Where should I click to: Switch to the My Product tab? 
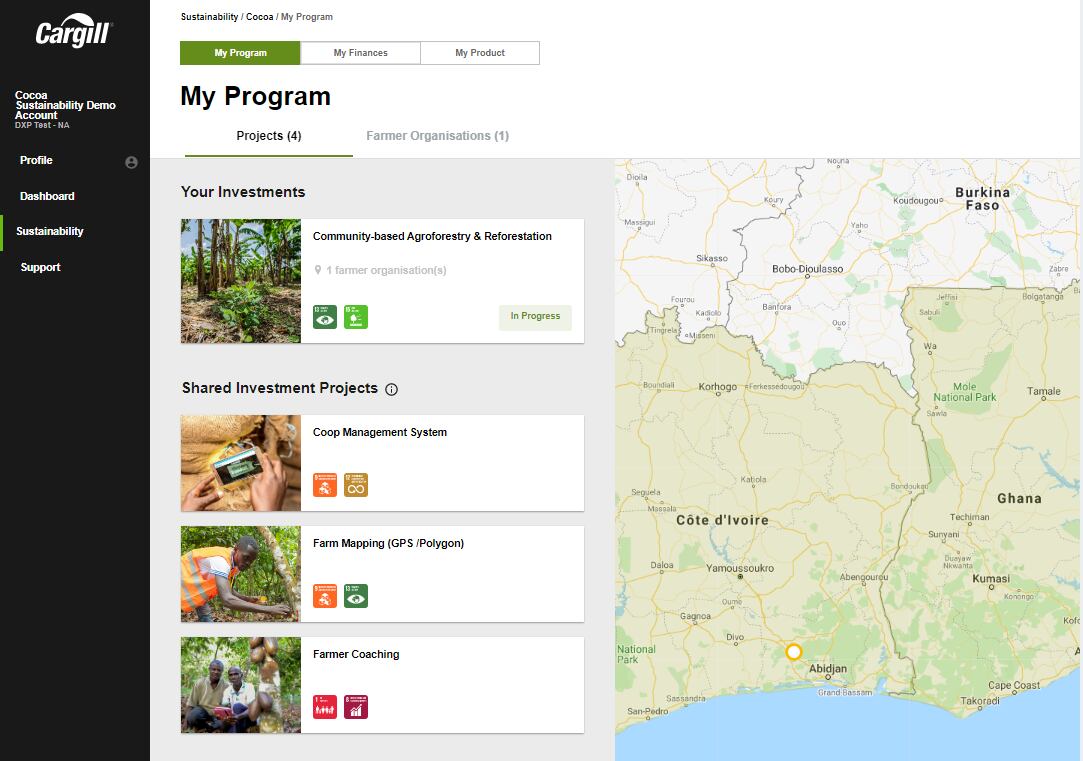479,52
